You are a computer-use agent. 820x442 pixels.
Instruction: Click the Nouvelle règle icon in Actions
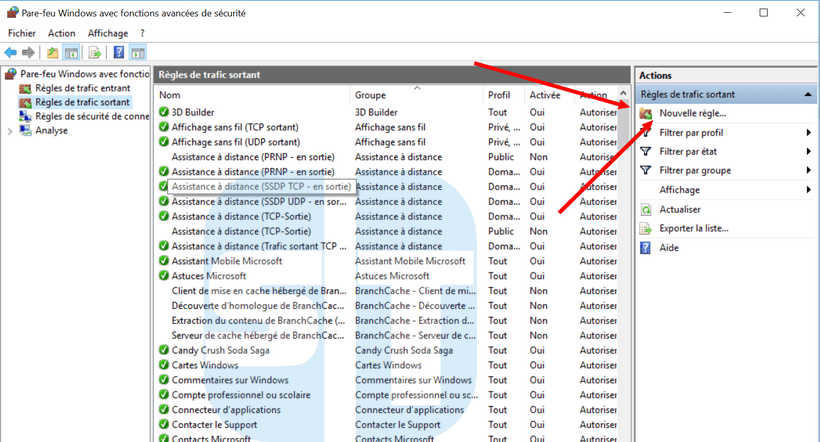coord(645,113)
